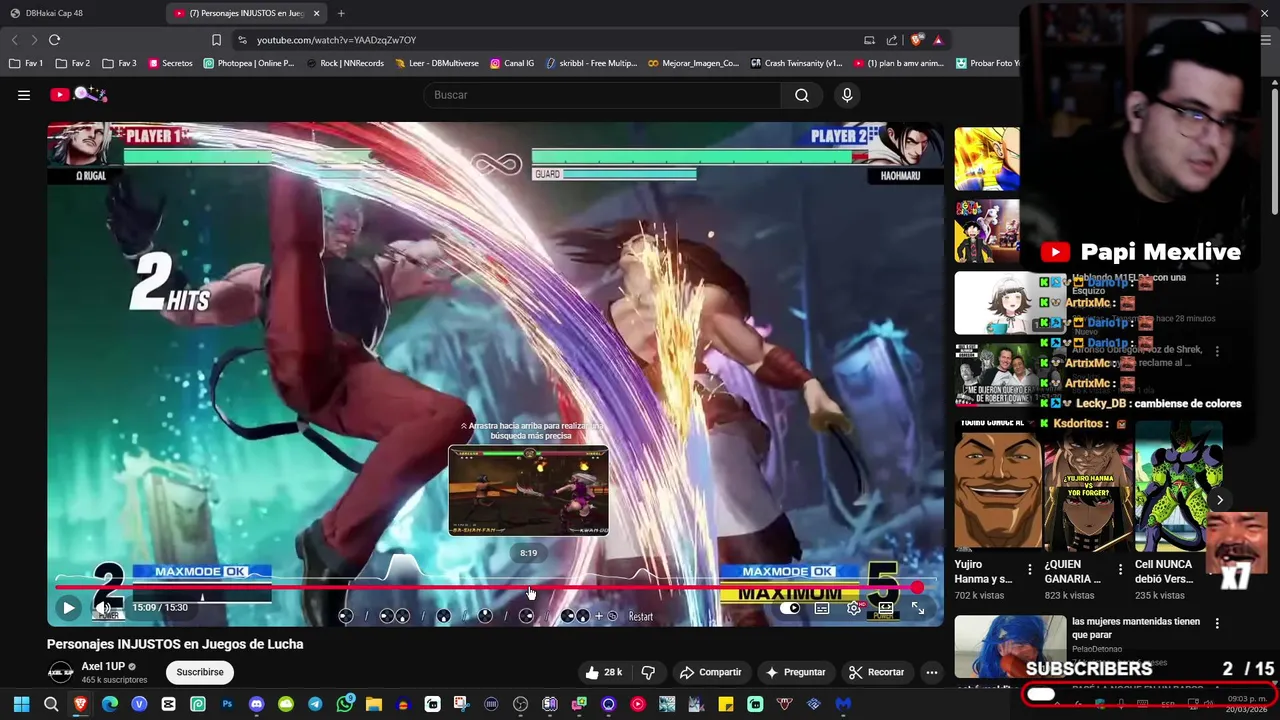This screenshot has width=1280, height=720.
Task: Open options menu for ¿QUIEN GANARIA video
Action: coord(1119,569)
